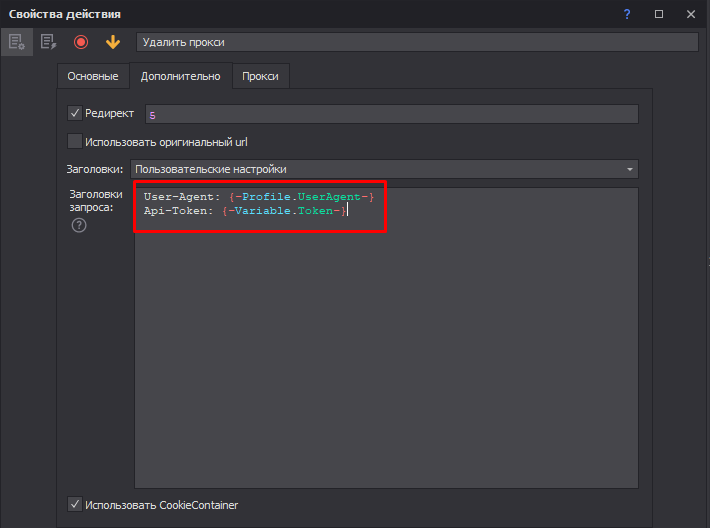Click the redirect count field showing 5
710x528 pixels.
pos(391,114)
